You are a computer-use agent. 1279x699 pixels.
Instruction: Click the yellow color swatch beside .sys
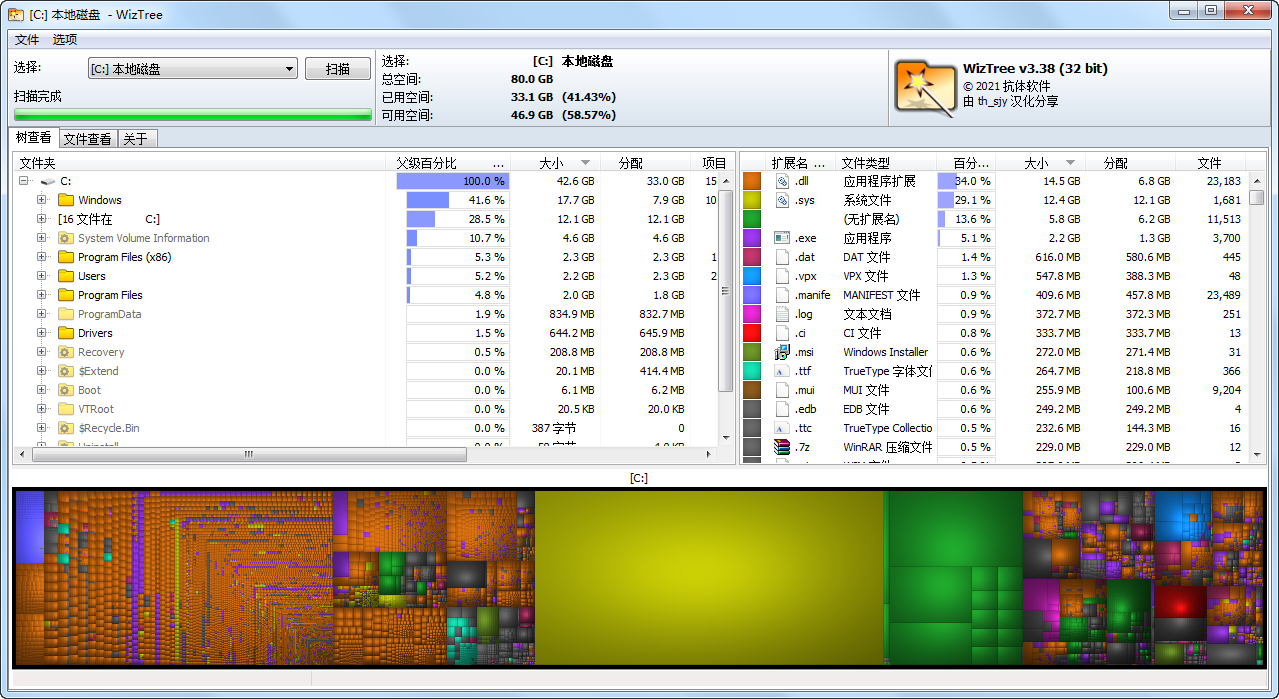(752, 200)
